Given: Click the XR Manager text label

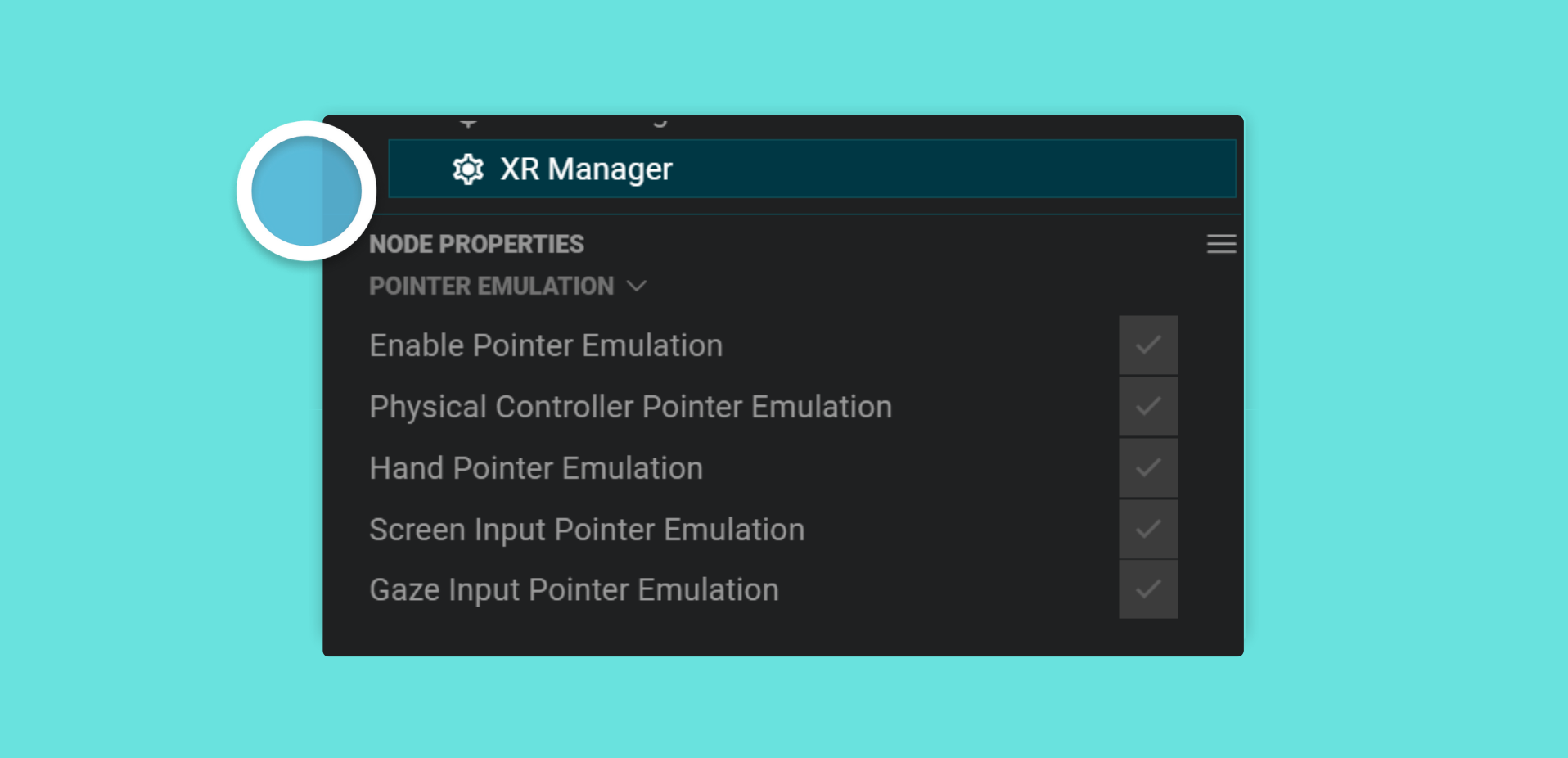Looking at the screenshot, I should [x=586, y=169].
